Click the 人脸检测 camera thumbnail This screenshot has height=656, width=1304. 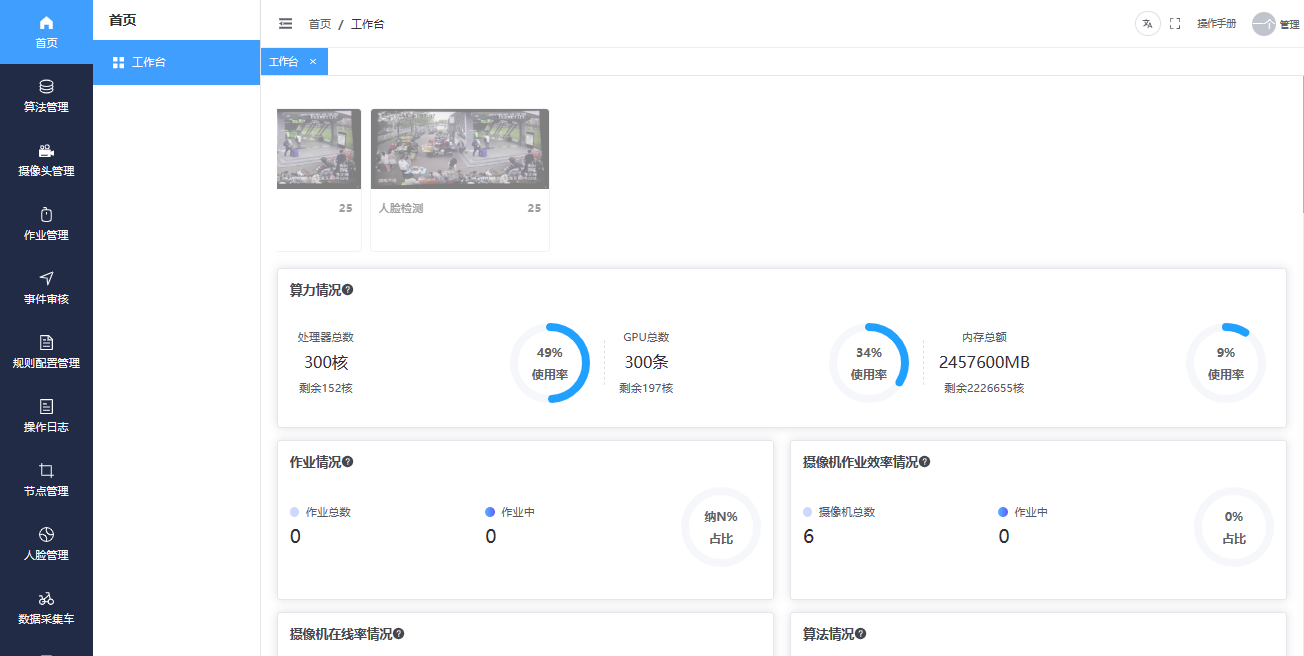[x=460, y=149]
